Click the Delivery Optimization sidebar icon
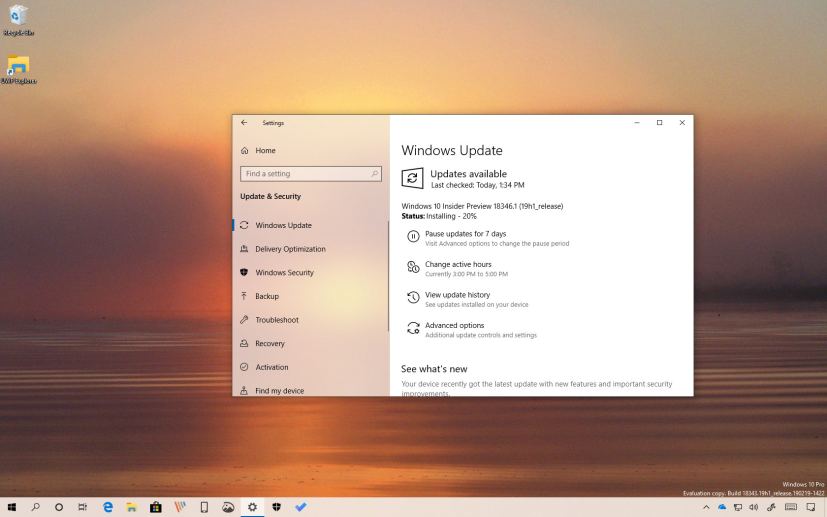Viewport: 827px width, 517px height. click(x=244, y=248)
